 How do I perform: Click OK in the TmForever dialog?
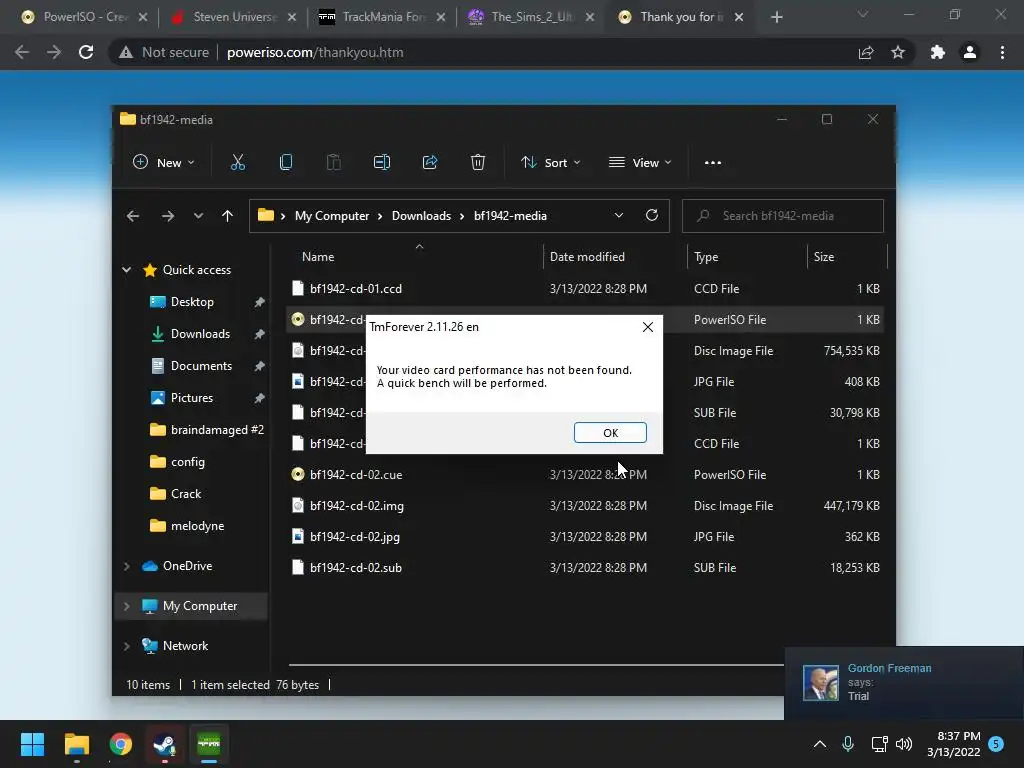pyautogui.click(x=610, y=432)
